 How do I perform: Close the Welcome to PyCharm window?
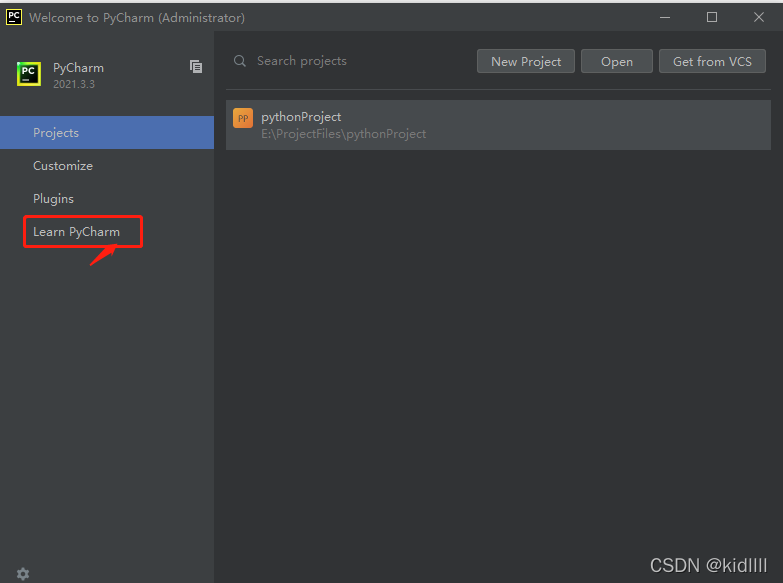(759, 17)
